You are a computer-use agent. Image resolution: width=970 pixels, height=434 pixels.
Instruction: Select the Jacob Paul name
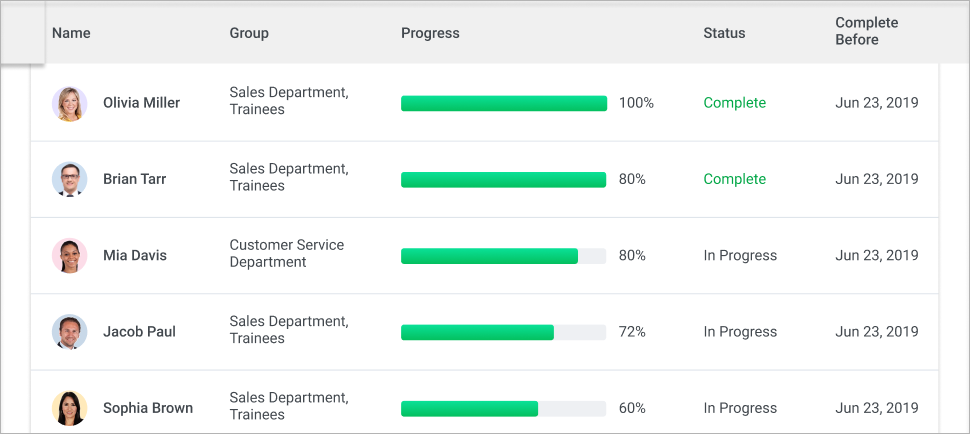coord(139,332)
